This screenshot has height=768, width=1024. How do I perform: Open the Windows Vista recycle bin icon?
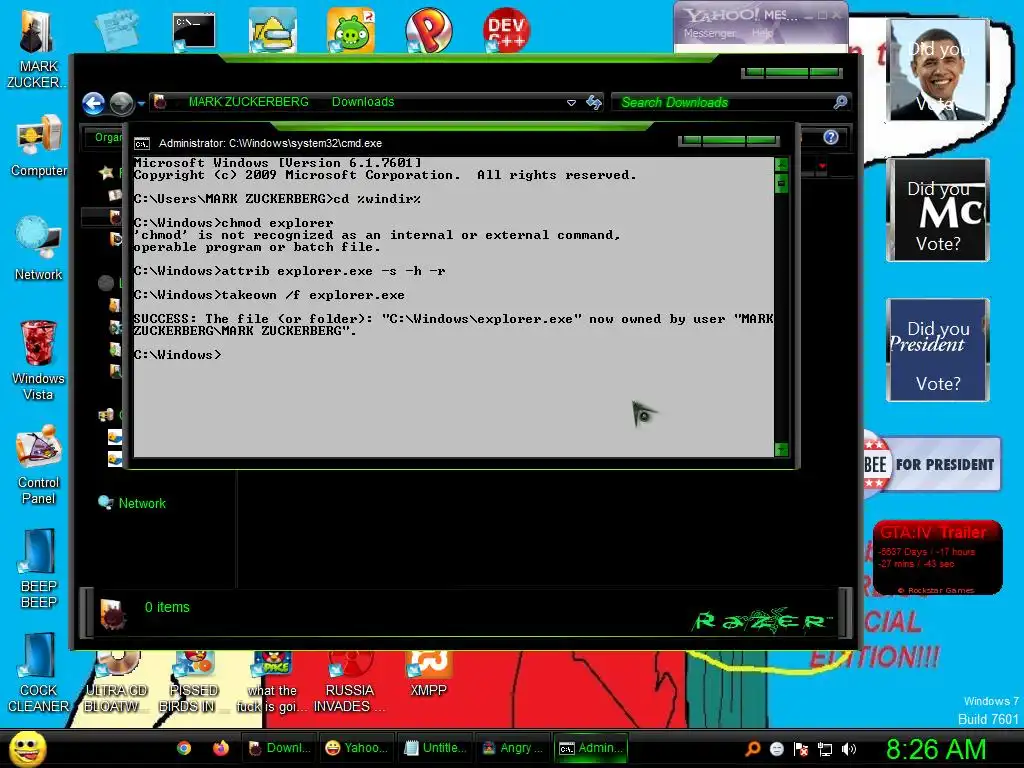(x=39, y=360)
